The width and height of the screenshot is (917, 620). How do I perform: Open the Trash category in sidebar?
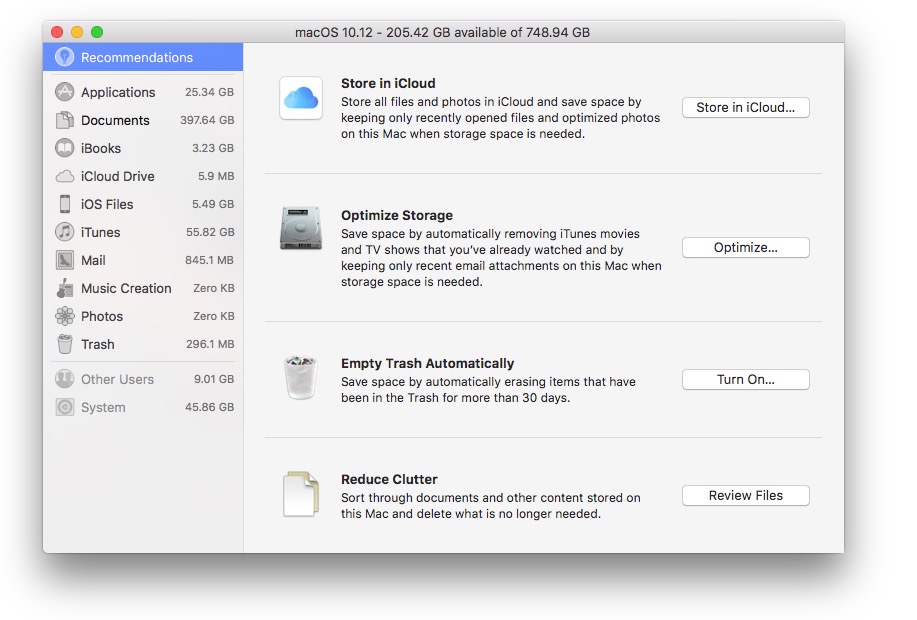coord(97,344)
